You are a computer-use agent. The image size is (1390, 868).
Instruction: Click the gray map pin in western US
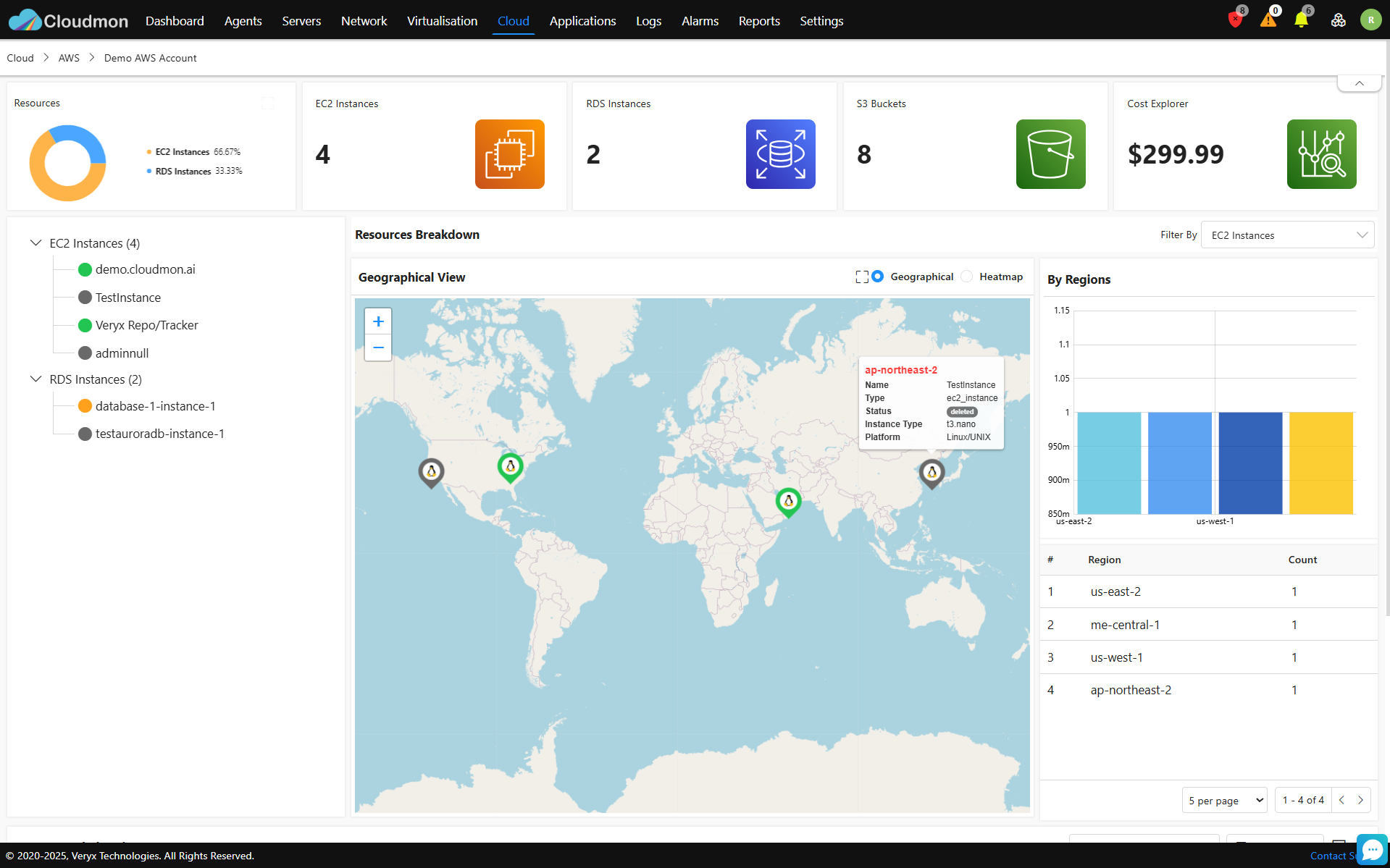point(431,473)
